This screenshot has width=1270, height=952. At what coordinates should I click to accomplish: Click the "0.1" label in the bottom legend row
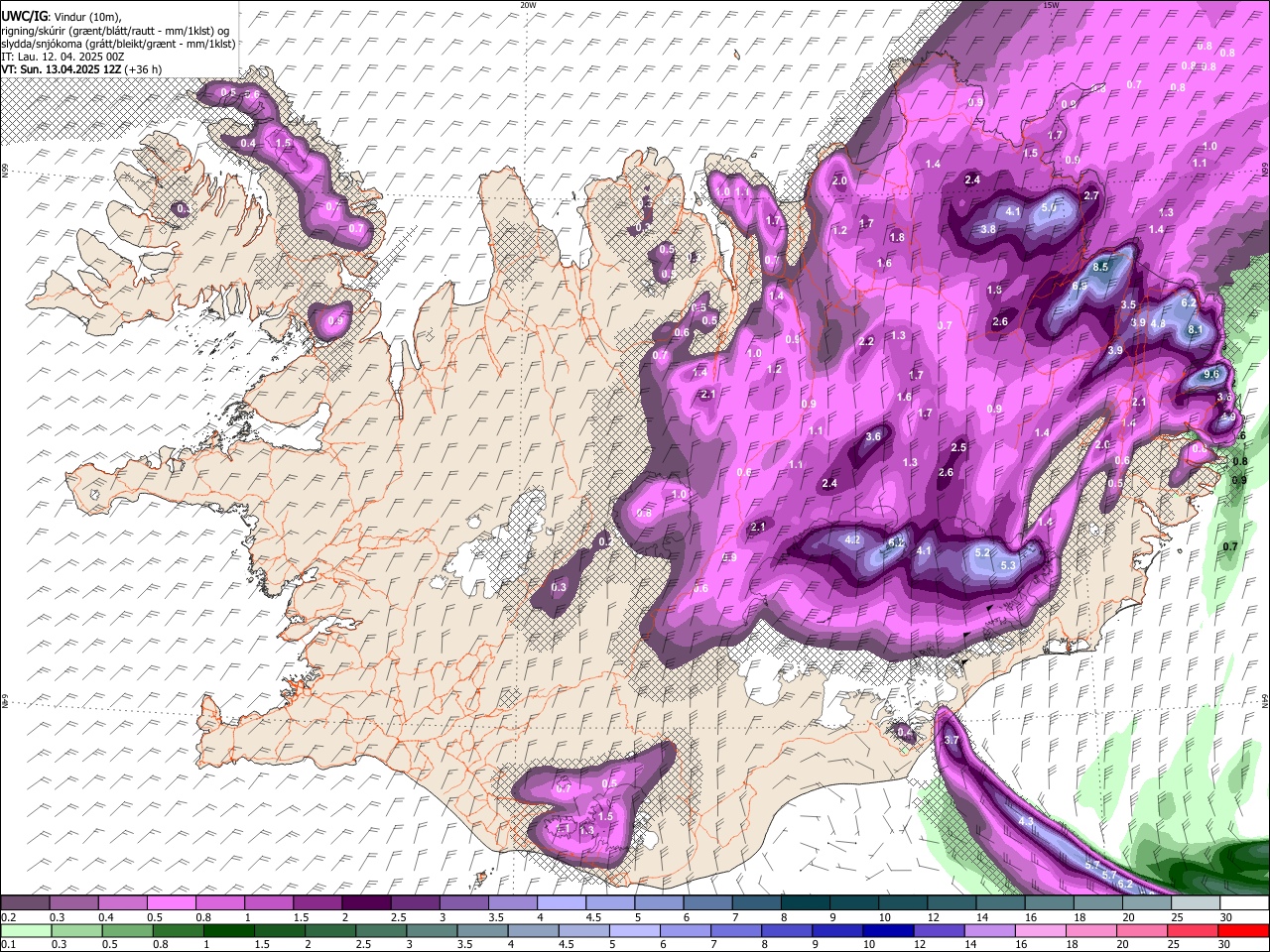point(8,944)
